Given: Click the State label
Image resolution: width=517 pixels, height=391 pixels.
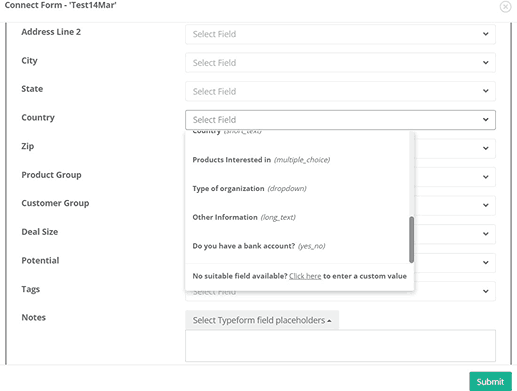Looking at the screenshot, I should pyautogui.click(x=32, y=89).
